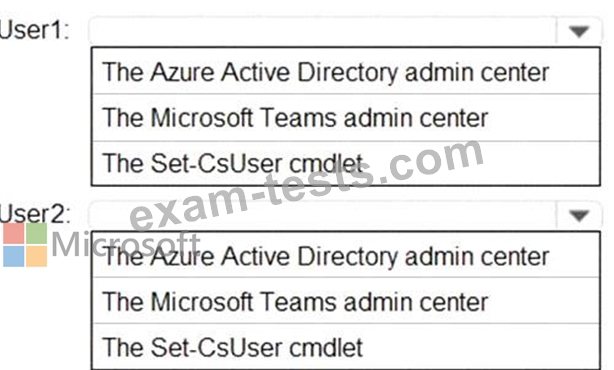Click the exam-tests.com watermark text
The height and width of the screenshot is (370, 614).
pyautogui.click(x=307, y=184)
